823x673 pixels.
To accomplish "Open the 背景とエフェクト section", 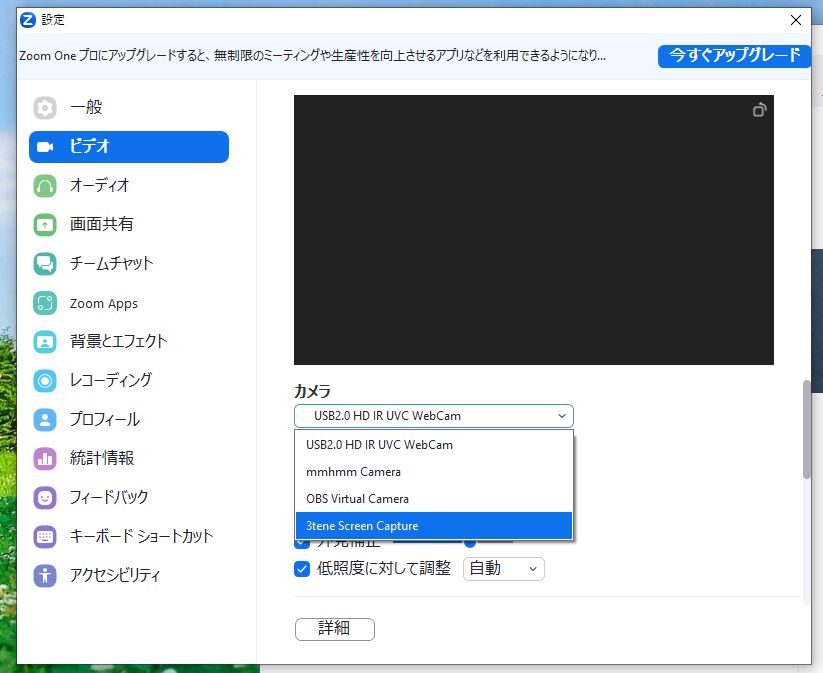I will [x=129, y=341].
